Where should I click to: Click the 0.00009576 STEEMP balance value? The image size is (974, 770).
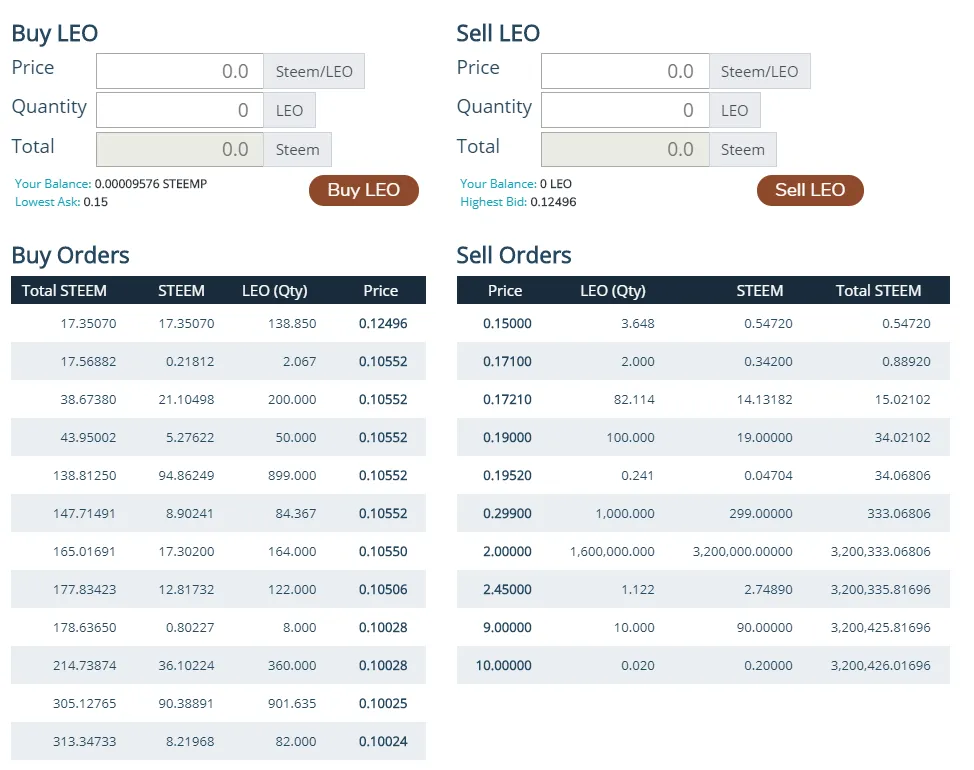[x=151, y=184]
